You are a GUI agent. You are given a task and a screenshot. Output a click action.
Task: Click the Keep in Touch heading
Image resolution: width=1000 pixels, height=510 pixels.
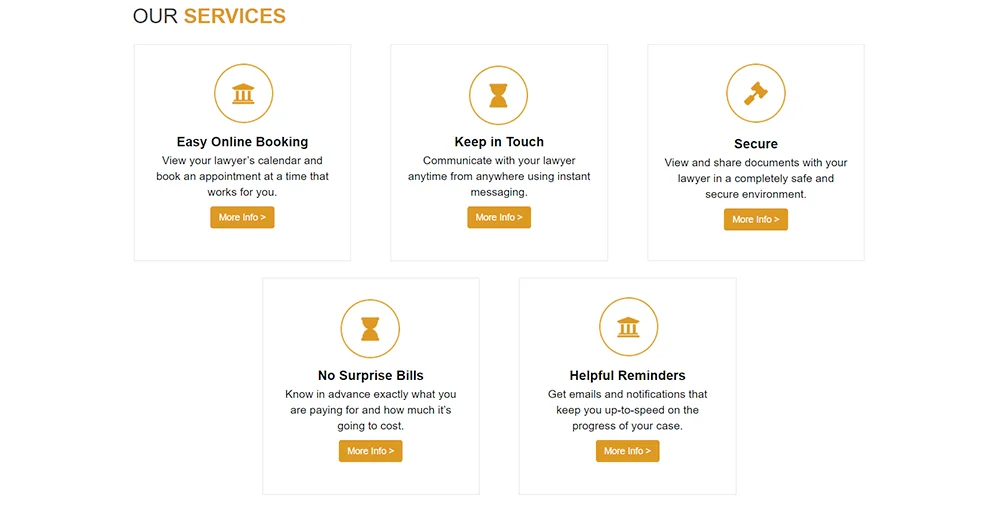(x=499, y=142)
